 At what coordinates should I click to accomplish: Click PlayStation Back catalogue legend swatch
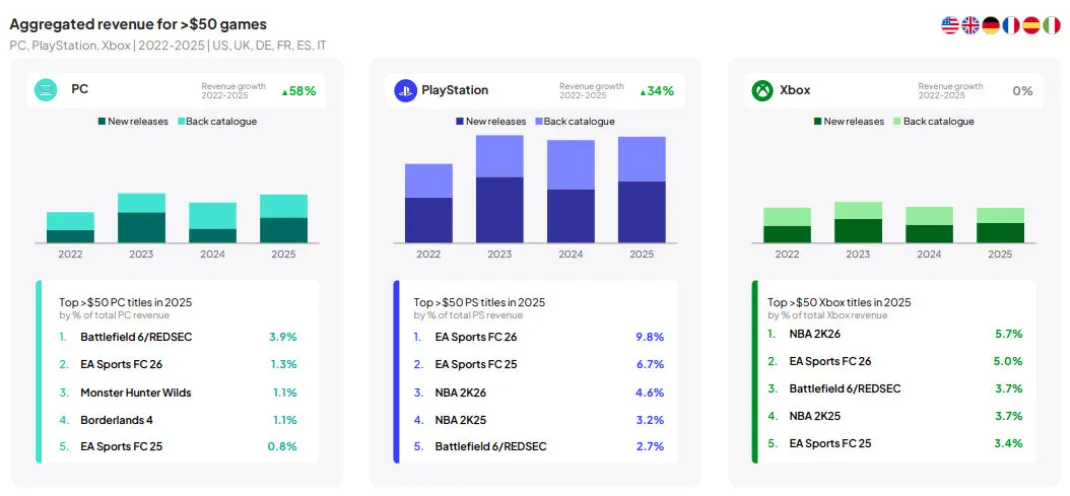pyautogui.click(x=538, y=121)
